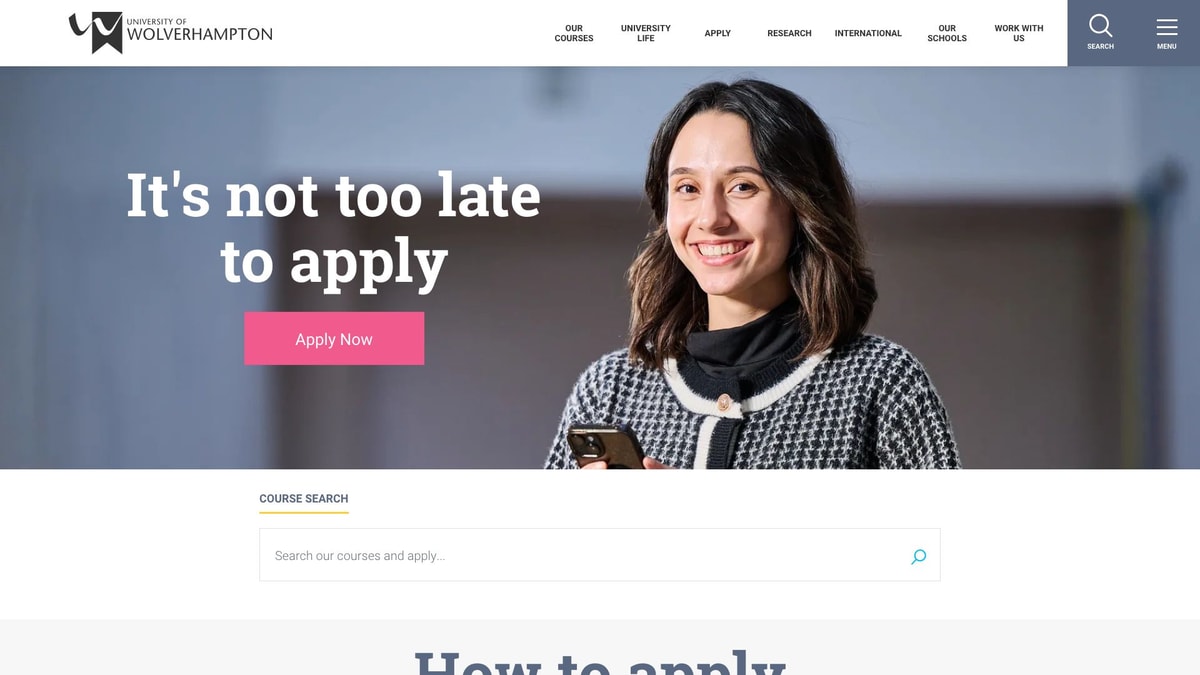Select International in the top navigation
The width and height of the screenshot is (1200, 675).
coord(868,33)
